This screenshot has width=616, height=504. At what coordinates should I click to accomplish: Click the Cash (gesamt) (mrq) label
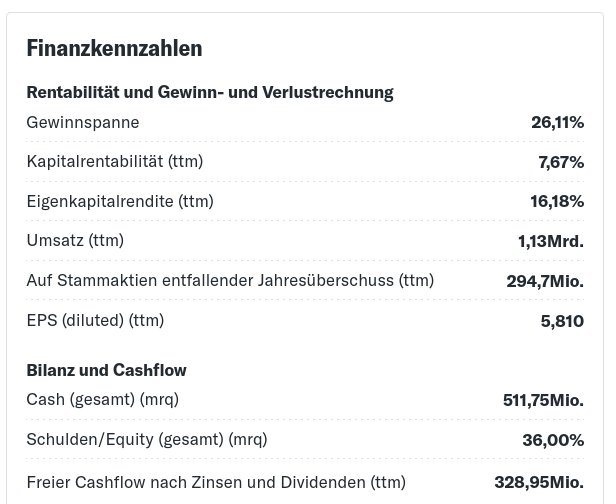pos(102,399)
